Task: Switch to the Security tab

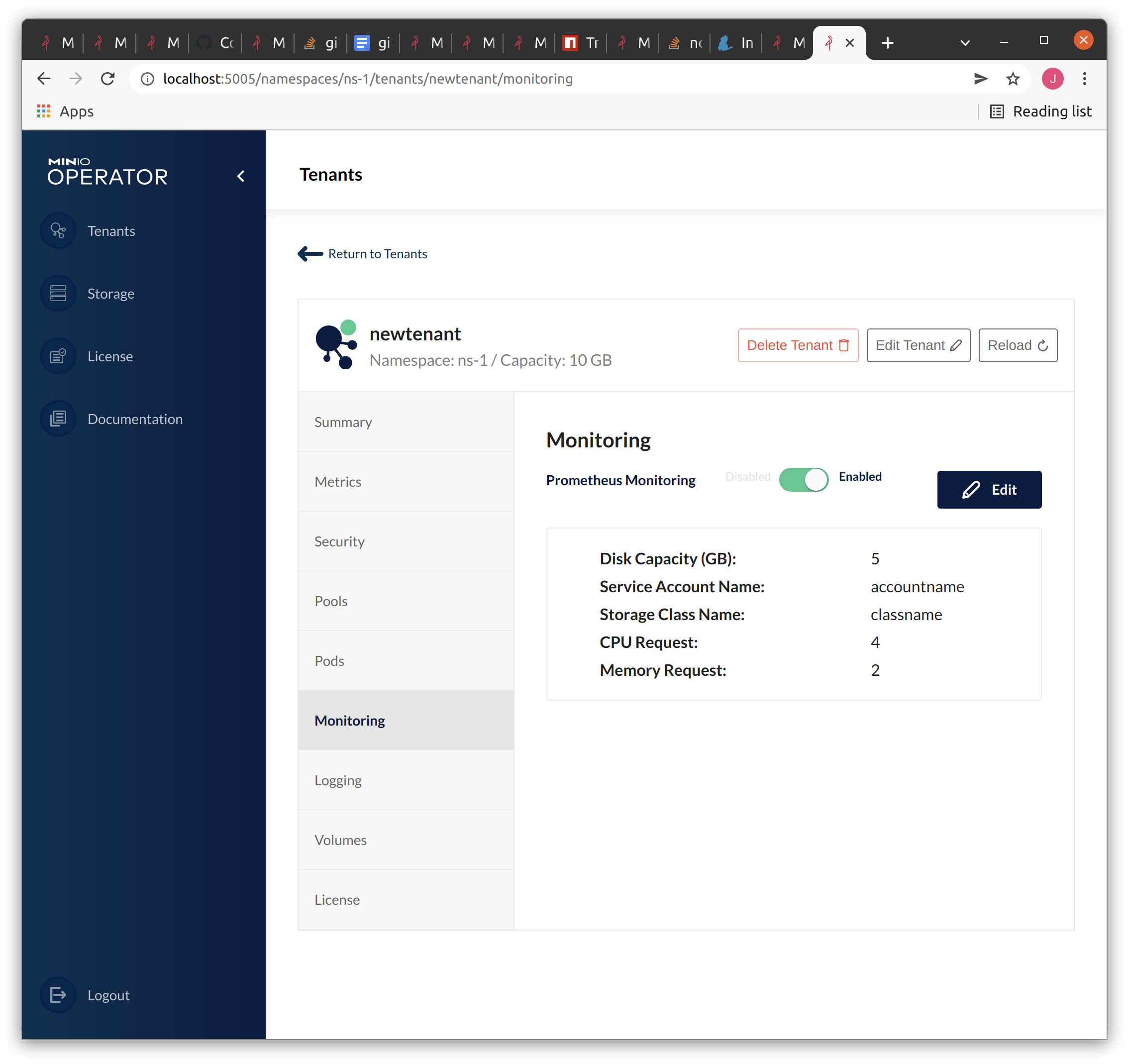Action: pyautogui.click(x=339, y=541)
